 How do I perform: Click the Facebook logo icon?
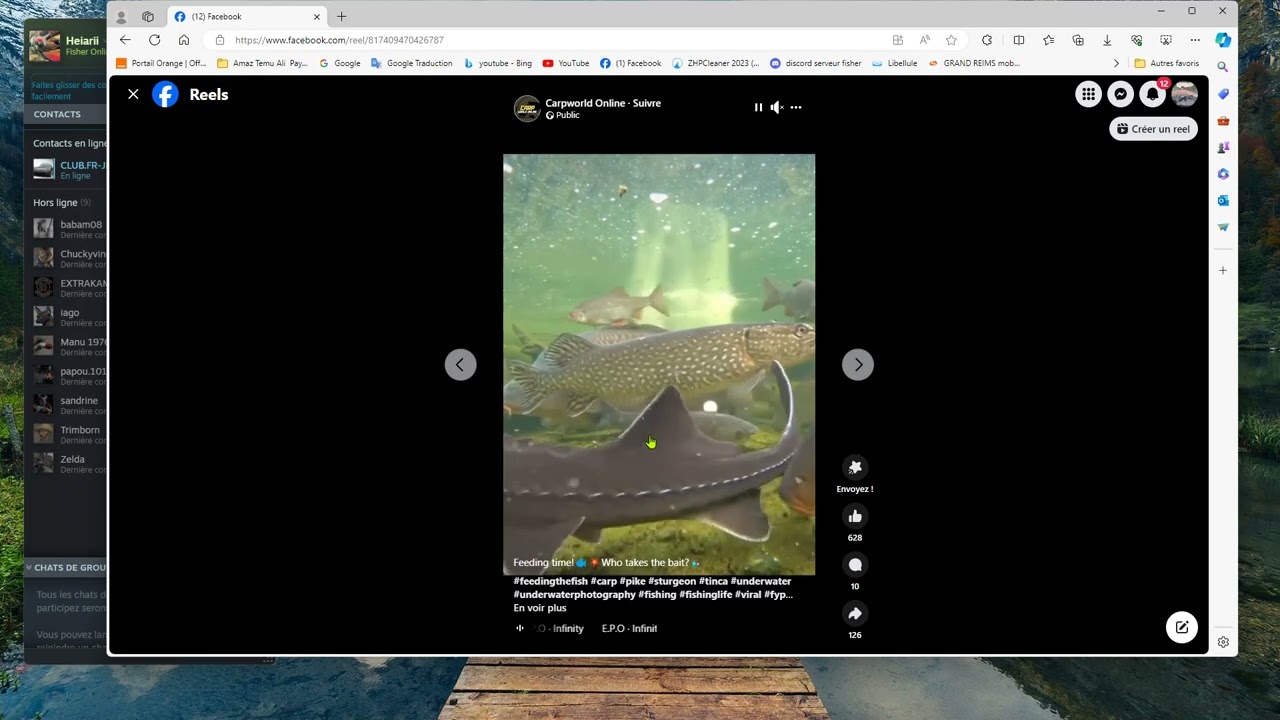pyautogui.click(x=165, y=94)
